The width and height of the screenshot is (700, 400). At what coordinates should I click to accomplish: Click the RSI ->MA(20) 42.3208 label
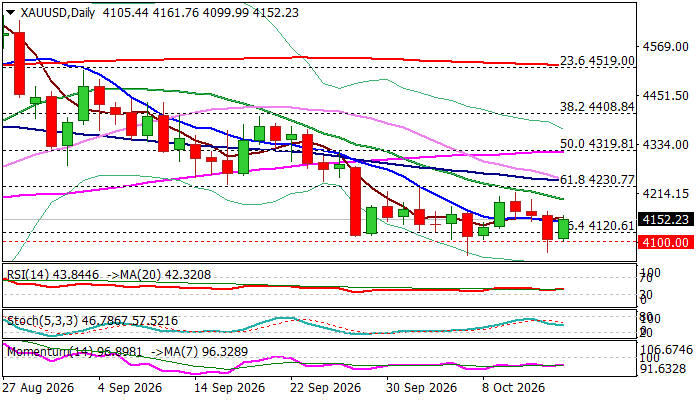tap(159, 275)
